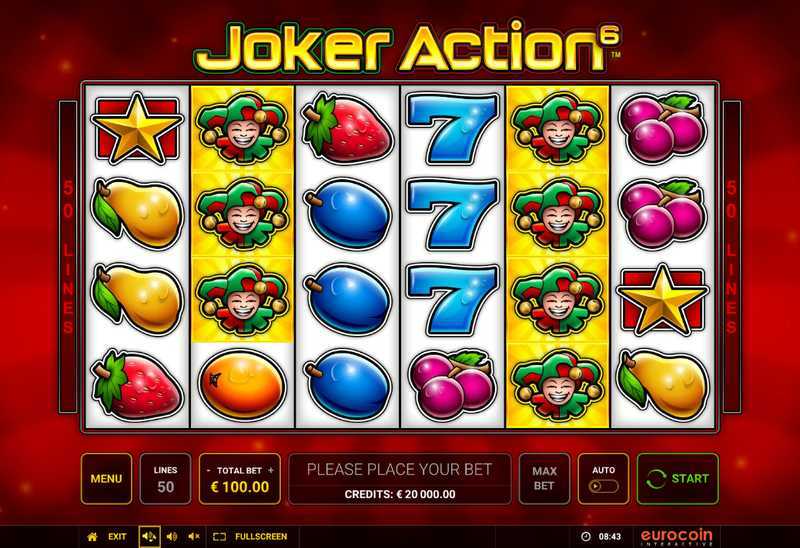Start the spin with START button

(678, 479)
